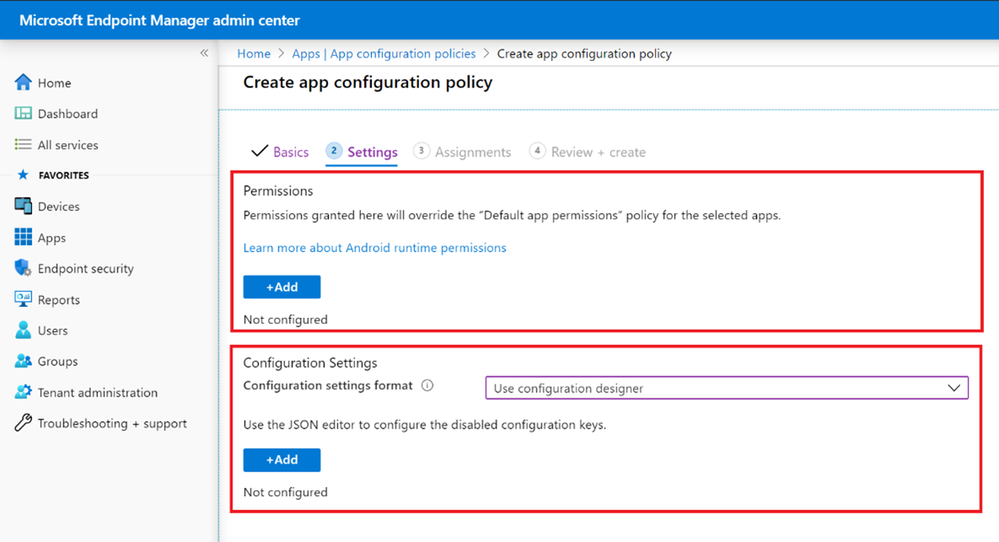Open the Groups icon in sidebar
Image resolution: width=999 pixels, height=542 pixels.
[23, 361]
